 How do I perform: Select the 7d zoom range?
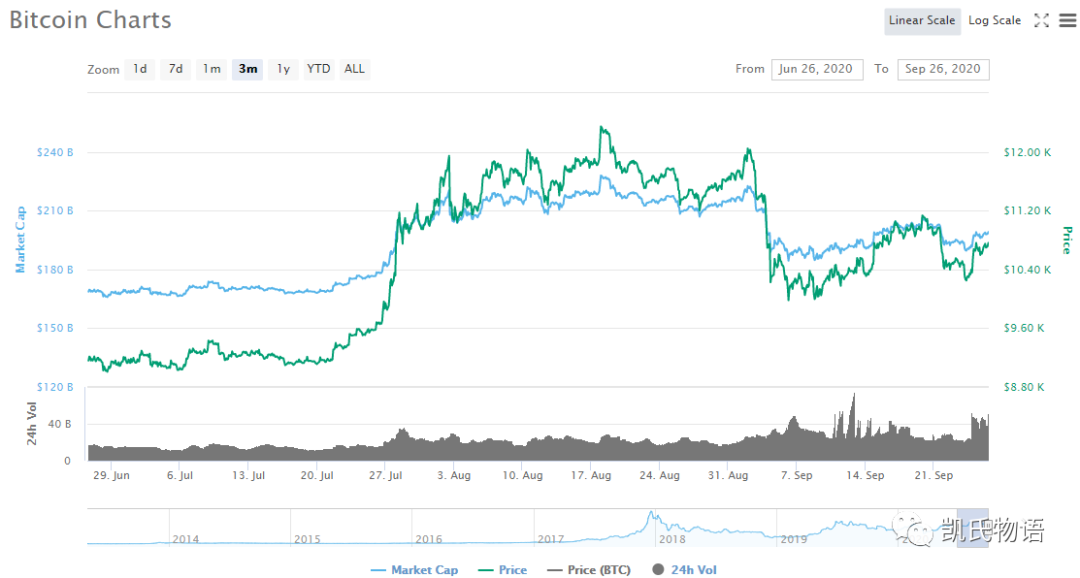(176, 69)
